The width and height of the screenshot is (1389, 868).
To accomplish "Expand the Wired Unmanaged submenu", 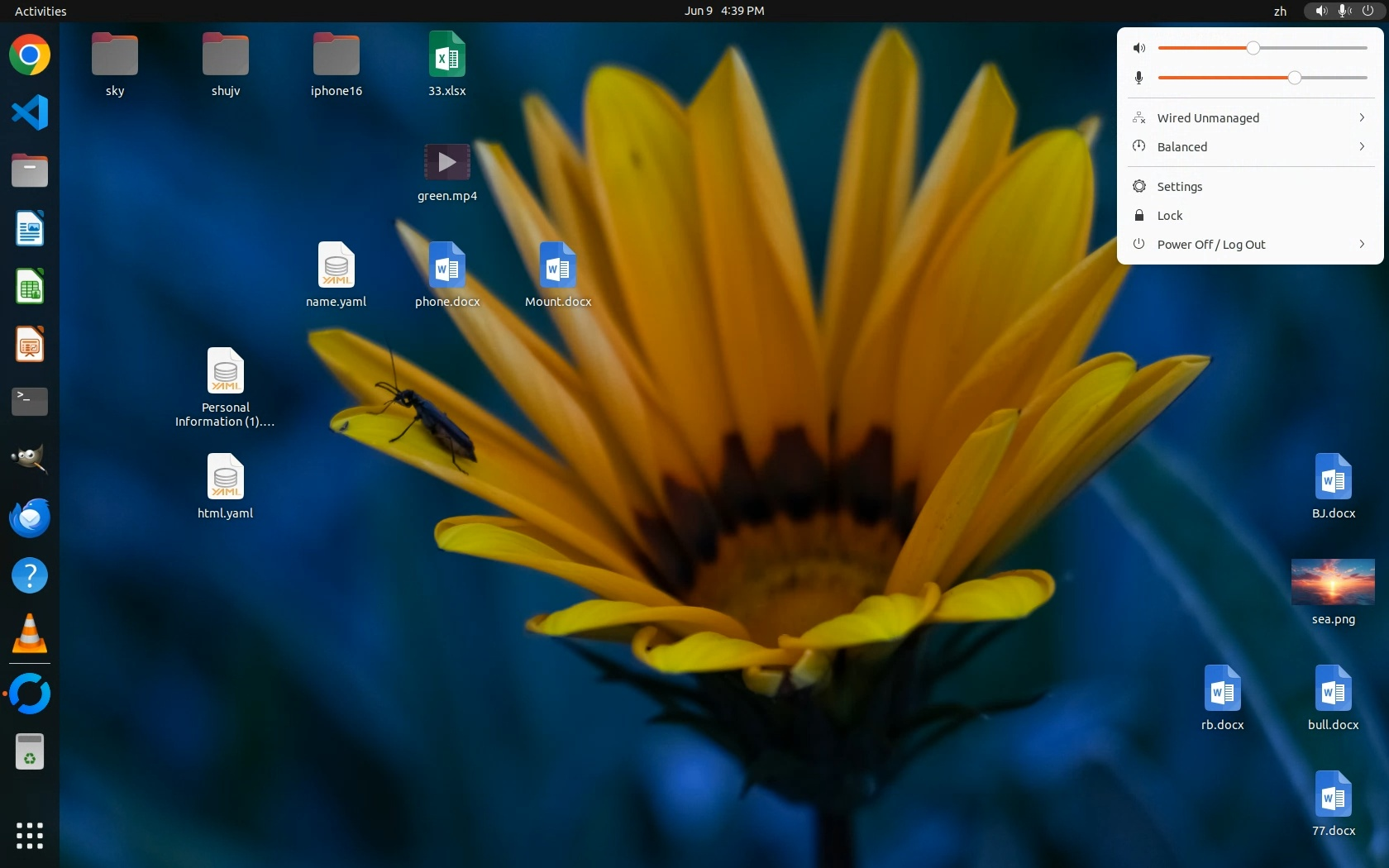I will coord(1249,118).
